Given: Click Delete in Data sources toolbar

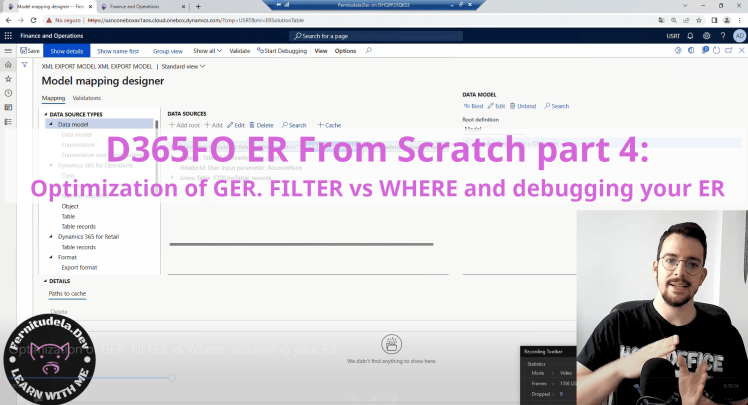Looking at the screenshot, I should 261,125.
